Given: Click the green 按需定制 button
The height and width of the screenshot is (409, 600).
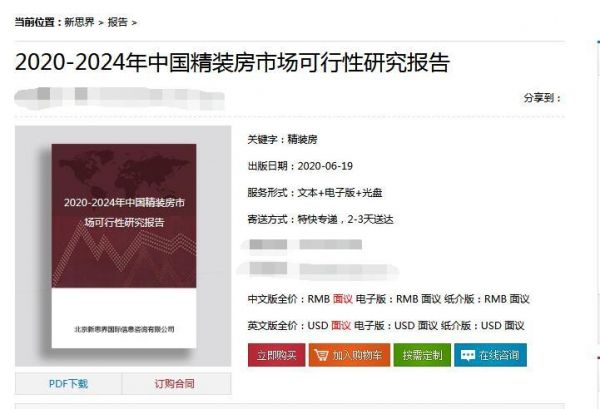Looking at the screenshot, I should click(422, 355).
